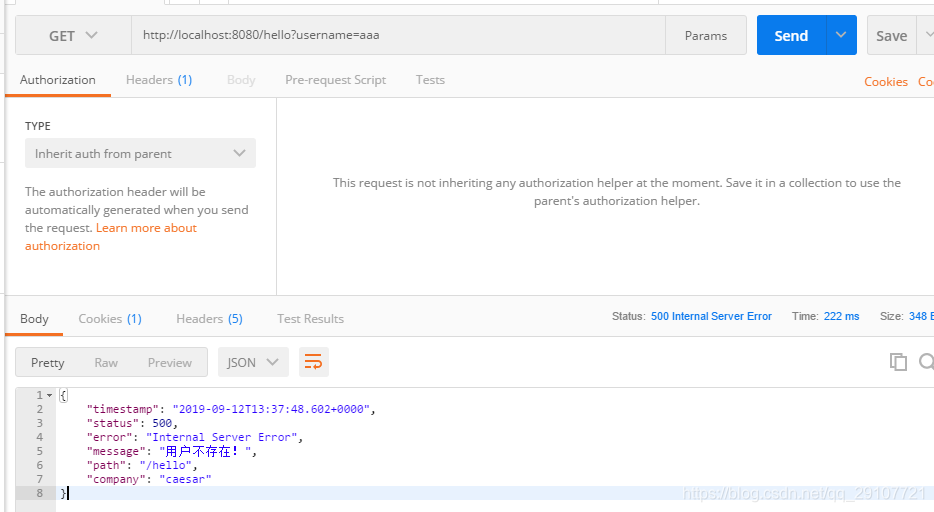Expand the Inherit auth from parent dropdown
The width and height of the screenshot is (934, 512).
(x=141, y=154)
